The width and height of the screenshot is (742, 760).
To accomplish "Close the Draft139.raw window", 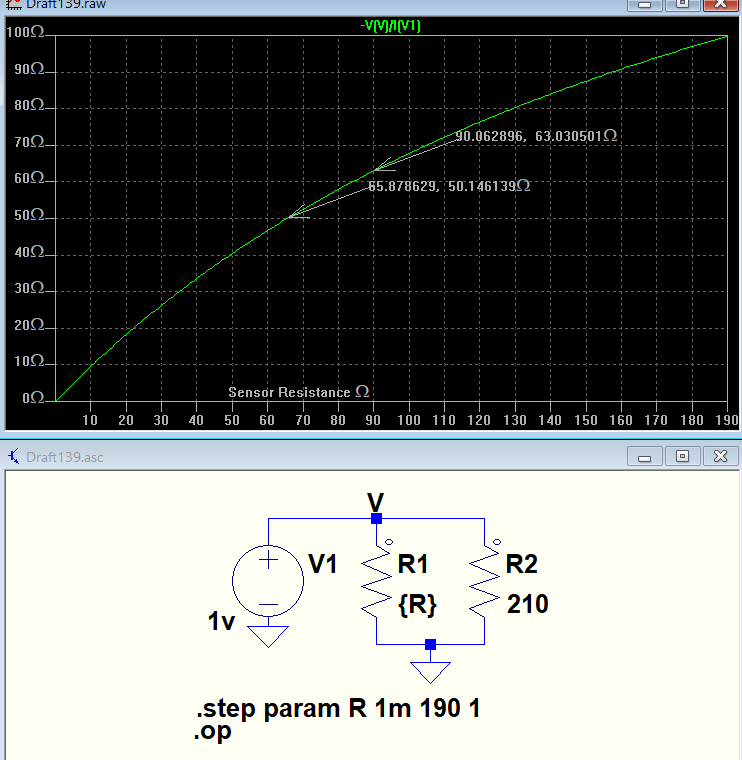I will [x=721, y=5].
